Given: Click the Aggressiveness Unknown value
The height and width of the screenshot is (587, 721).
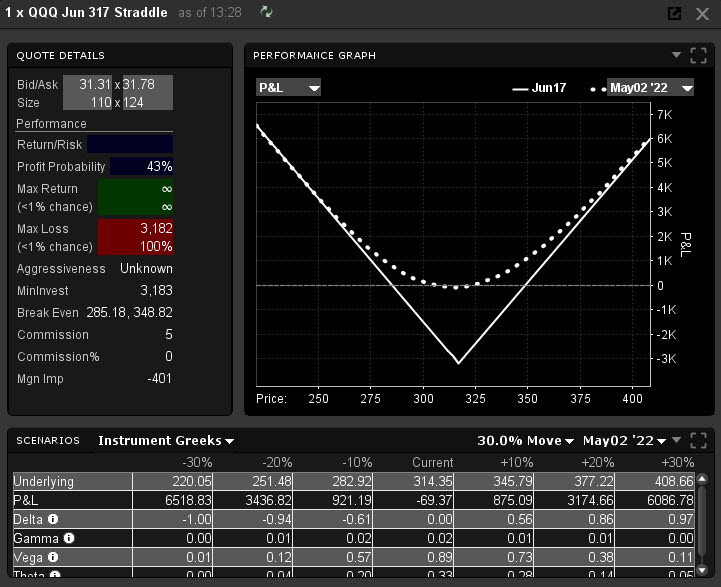Looking at the screenshot, I should click(x=146, y=268).
